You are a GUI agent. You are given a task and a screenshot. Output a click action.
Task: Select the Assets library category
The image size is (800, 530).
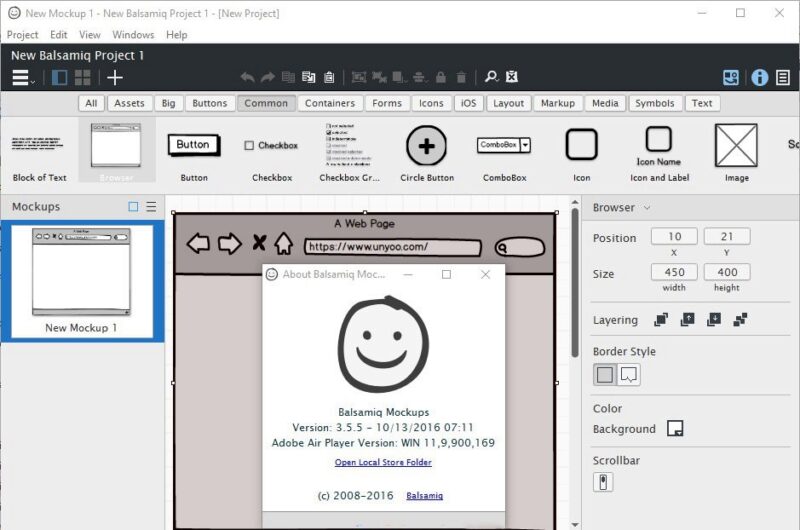[129, 103]
